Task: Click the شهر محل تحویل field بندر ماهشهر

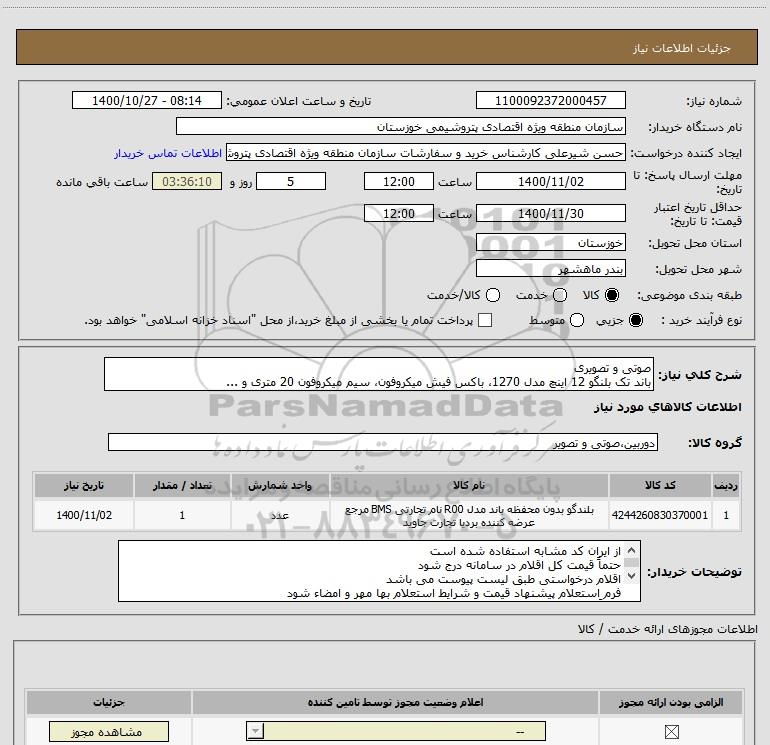Action: pyautogui.click(x=550, y=269)
